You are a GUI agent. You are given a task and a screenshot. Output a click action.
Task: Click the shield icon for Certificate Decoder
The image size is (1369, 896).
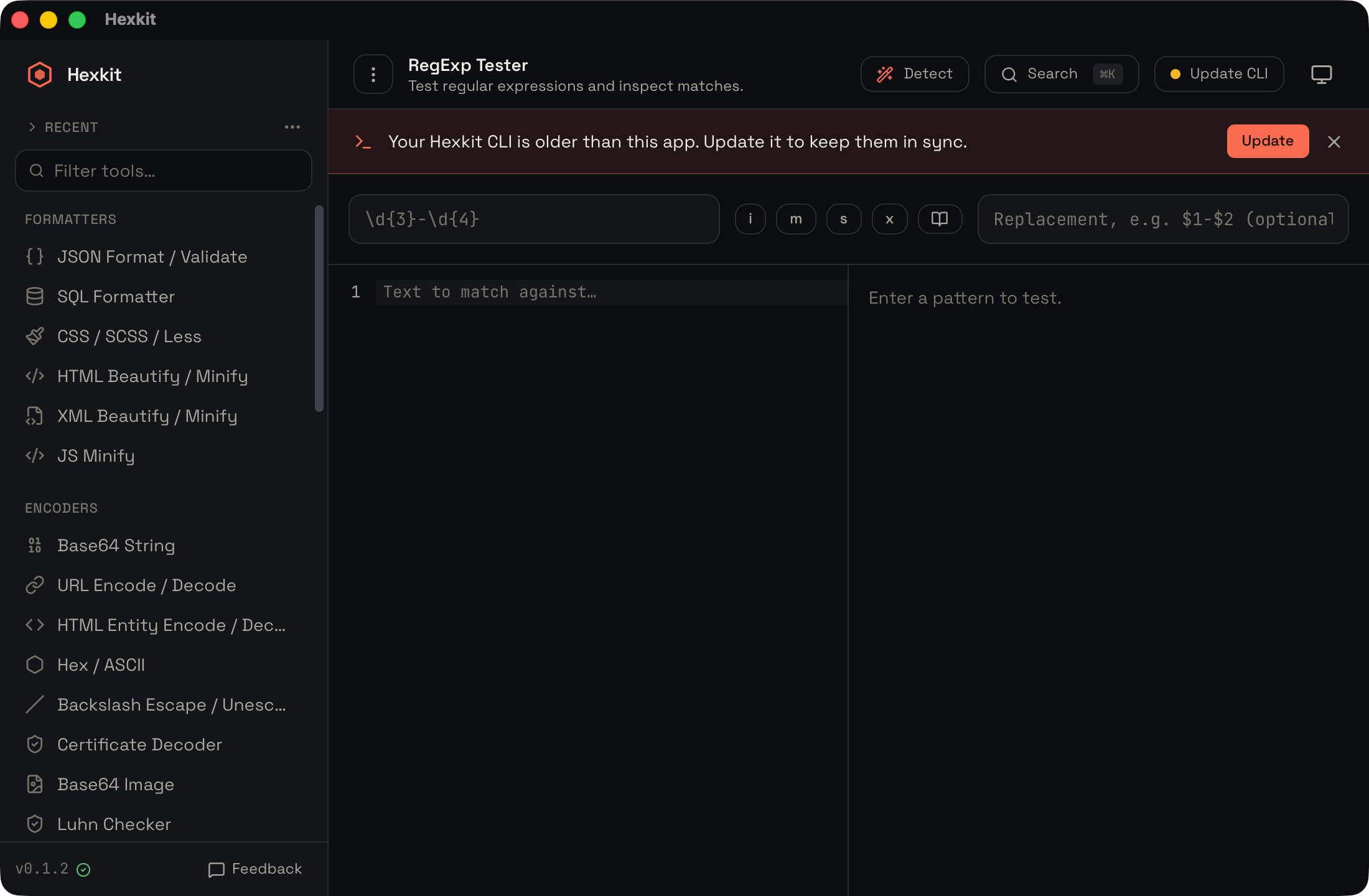[35, 744]
